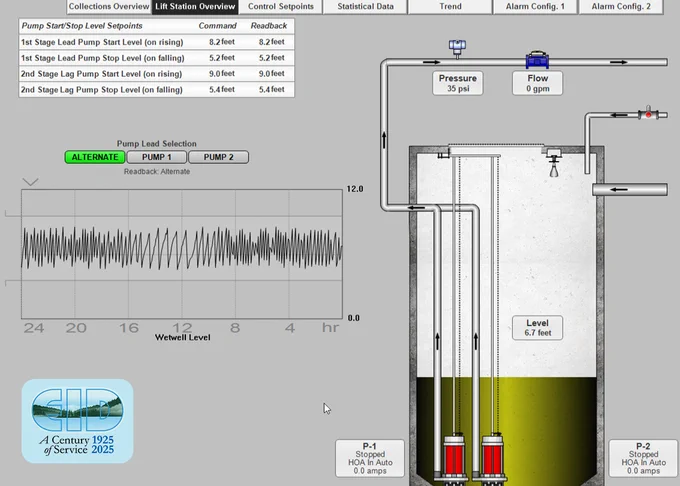Viewport: 680px width, 486px height.
Task: Click the CID Century of Service logo
Action: [x=78, y=421]
